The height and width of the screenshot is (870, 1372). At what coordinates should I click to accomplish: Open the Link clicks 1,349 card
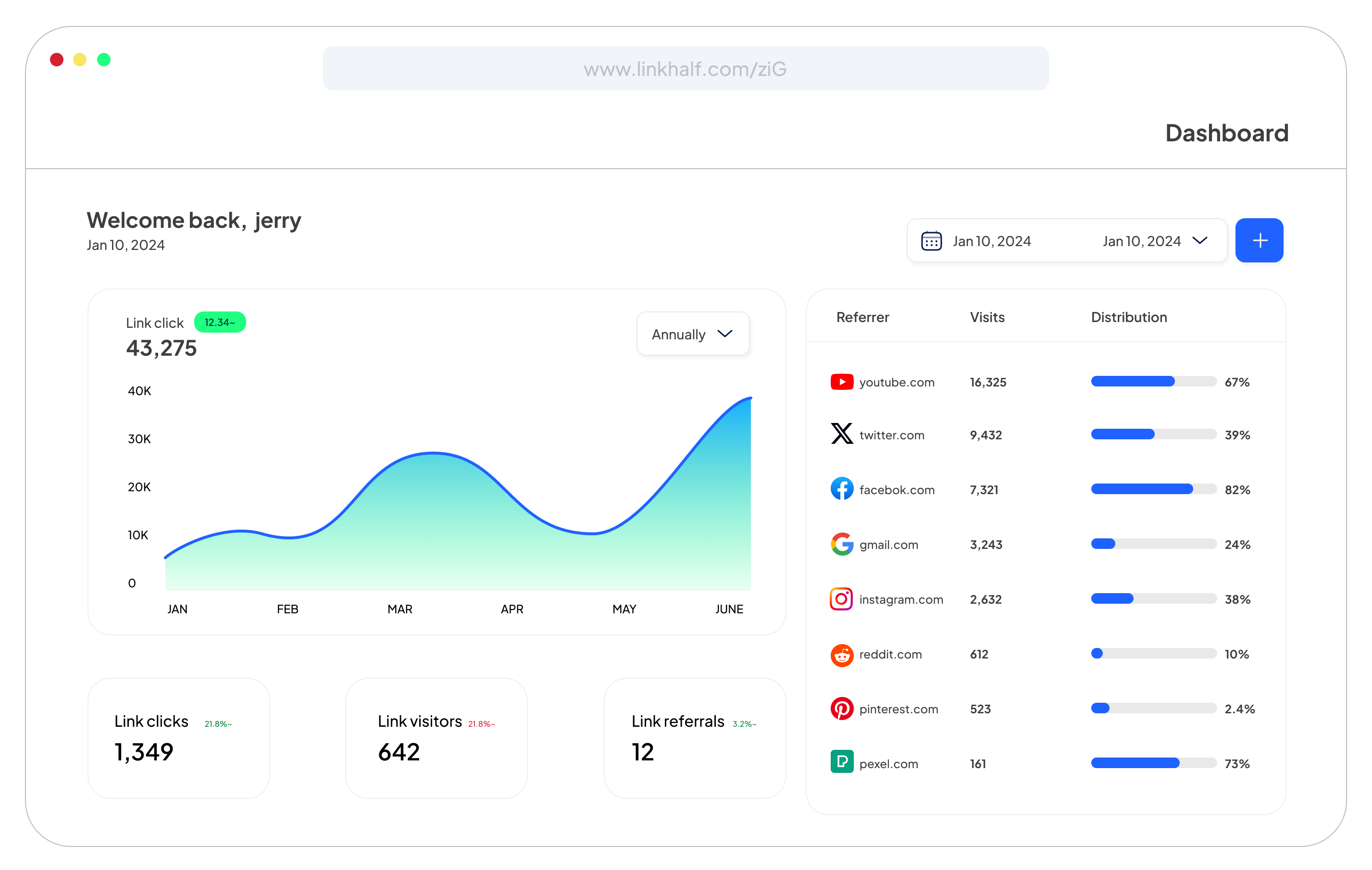(178, 738)
